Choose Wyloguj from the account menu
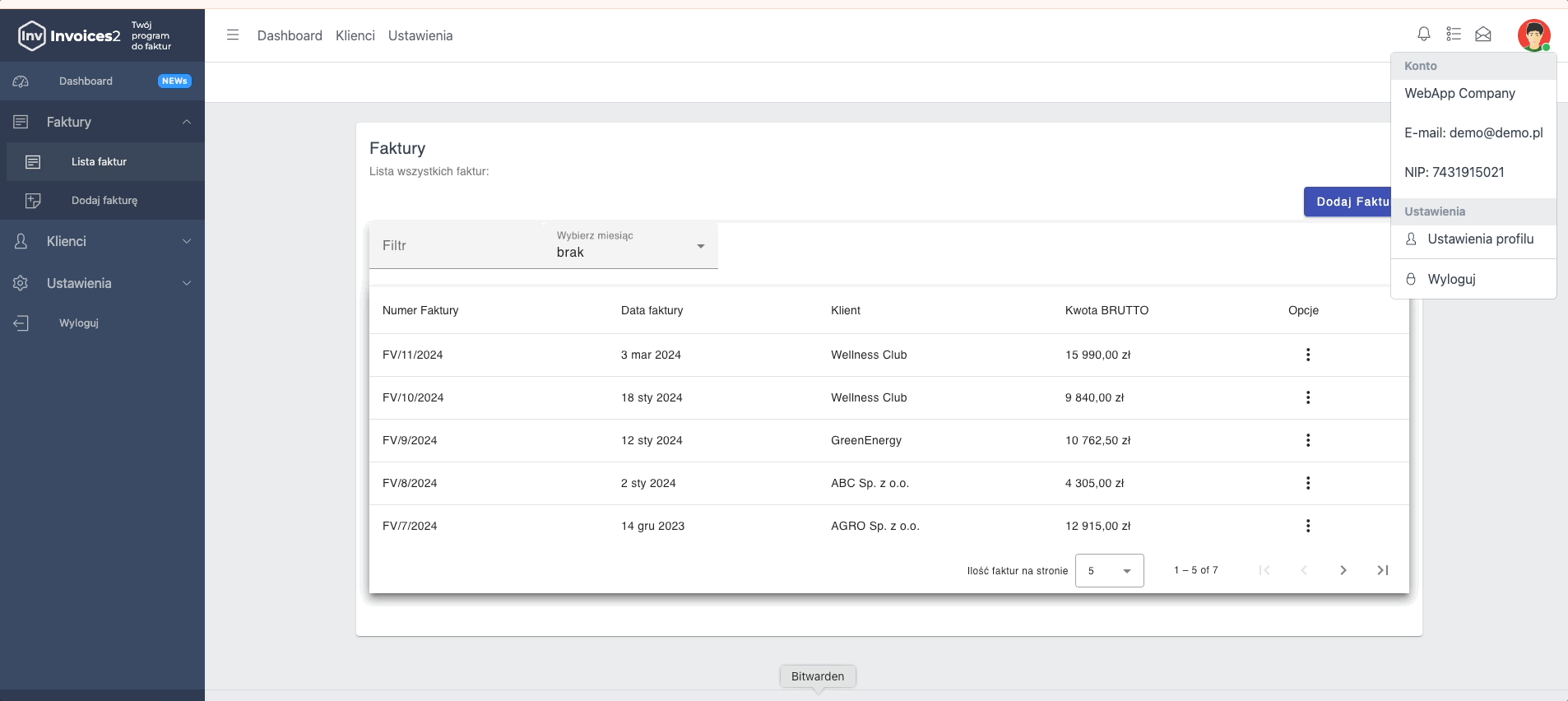 tap(1473, 279)
